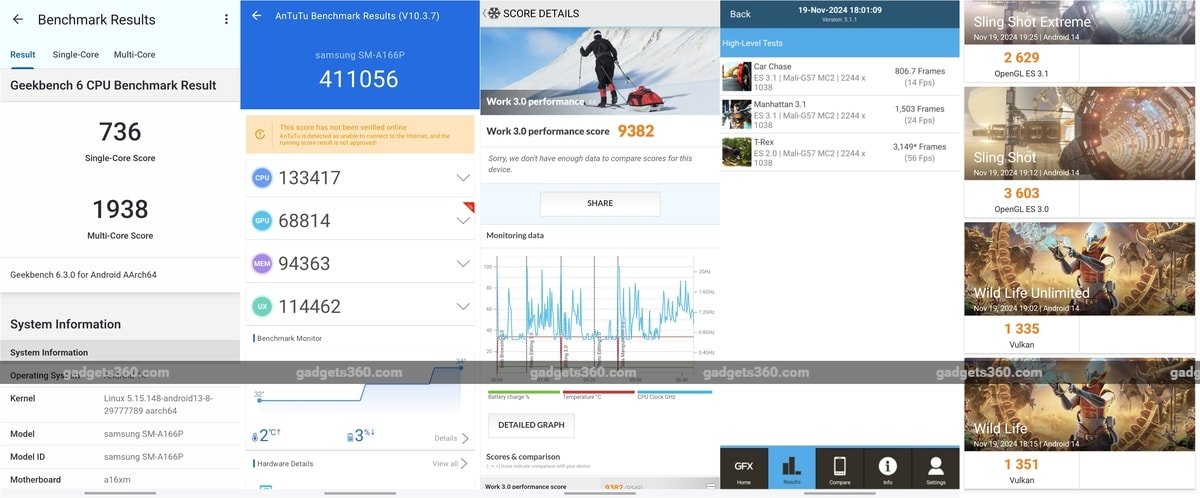Click the Work 3.0 score 9382
This screenshot has width=1200, height=498.
[x=636, y=131]
